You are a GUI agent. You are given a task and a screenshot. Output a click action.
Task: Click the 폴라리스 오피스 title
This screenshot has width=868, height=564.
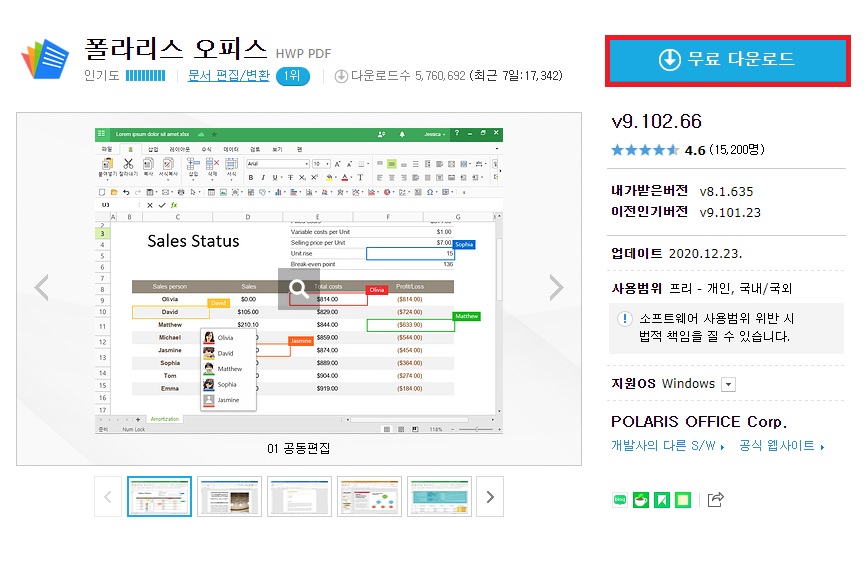(176, 49)
